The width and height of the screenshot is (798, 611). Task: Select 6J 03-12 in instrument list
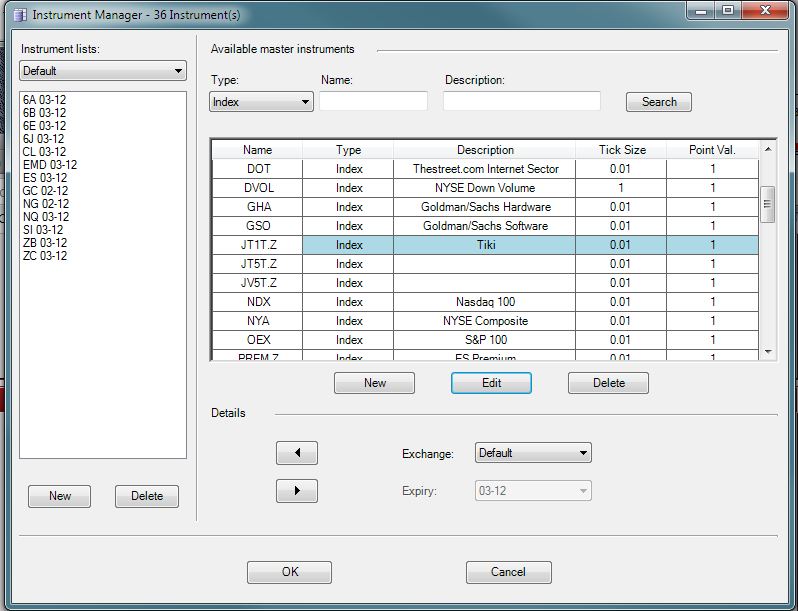(x=43, y=139)
